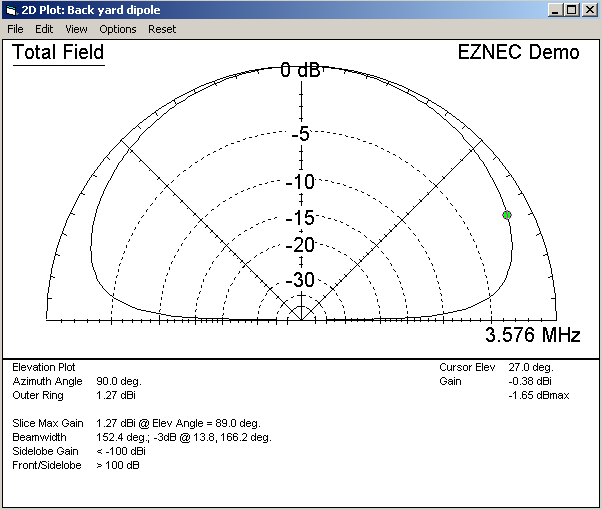Screen dimensions: 602x510
Task: Click the Total Field heading
Action: tap(58, 53)
